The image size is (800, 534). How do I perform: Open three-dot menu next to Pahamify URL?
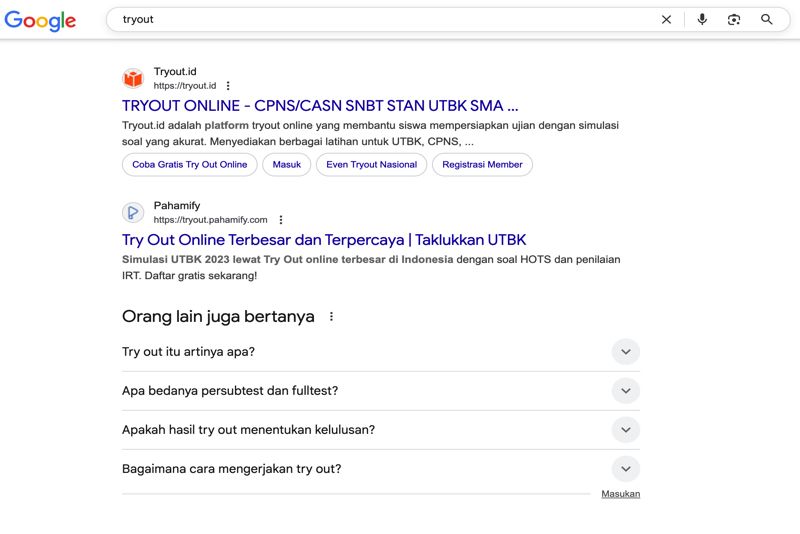pos(281,220)
